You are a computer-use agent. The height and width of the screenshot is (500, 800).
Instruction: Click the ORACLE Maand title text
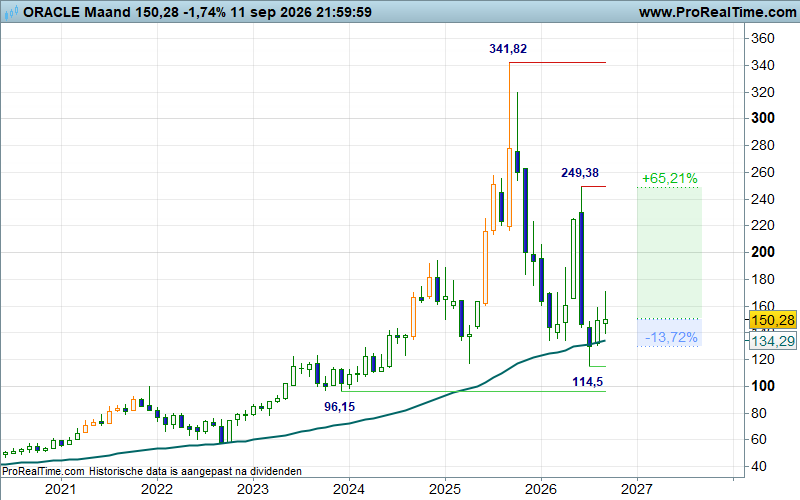[x=77, y=12]
